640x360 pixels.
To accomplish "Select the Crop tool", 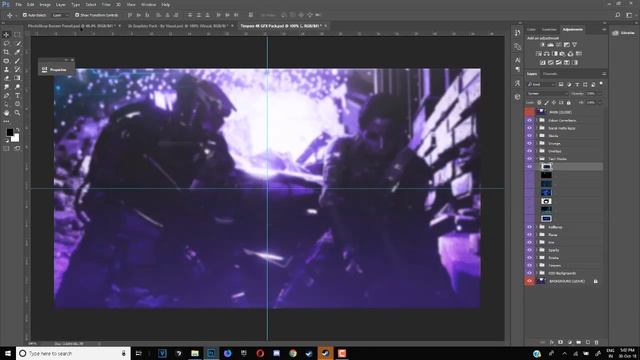I will point(6,52).
